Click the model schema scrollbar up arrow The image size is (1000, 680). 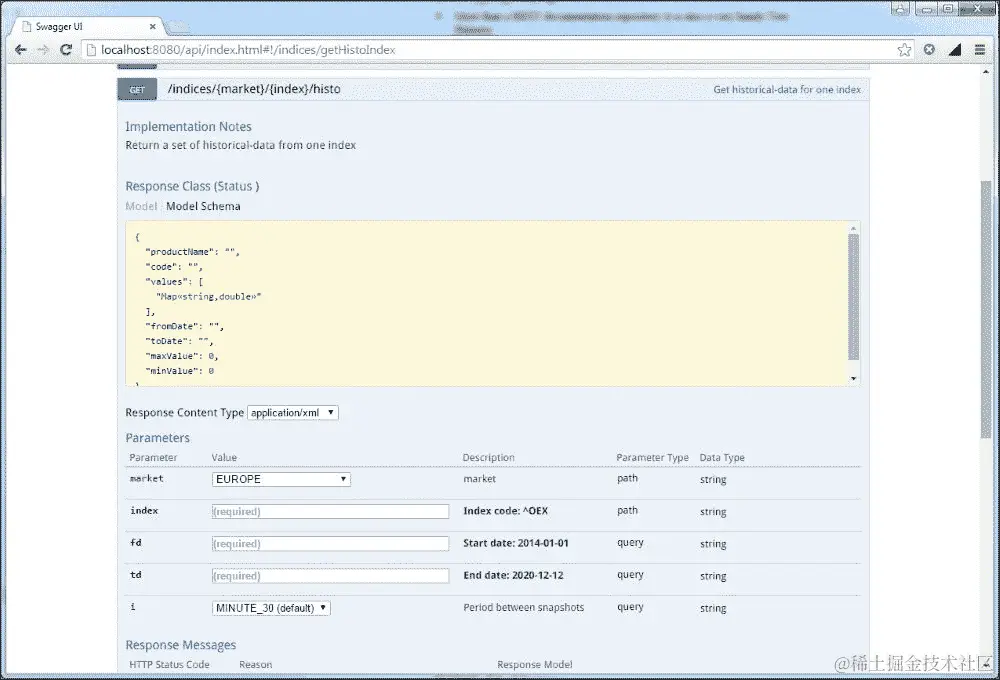pyautogui.click(x=853, y=228)
